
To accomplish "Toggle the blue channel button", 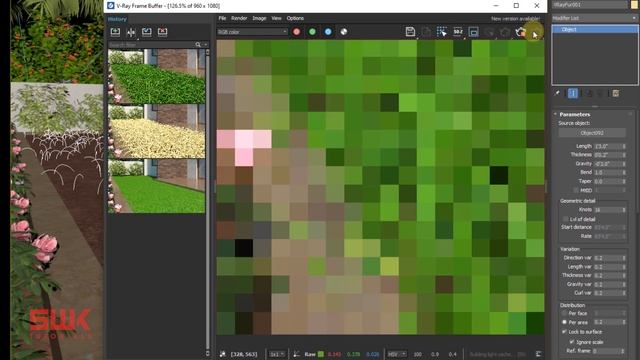I will point(328,32).
